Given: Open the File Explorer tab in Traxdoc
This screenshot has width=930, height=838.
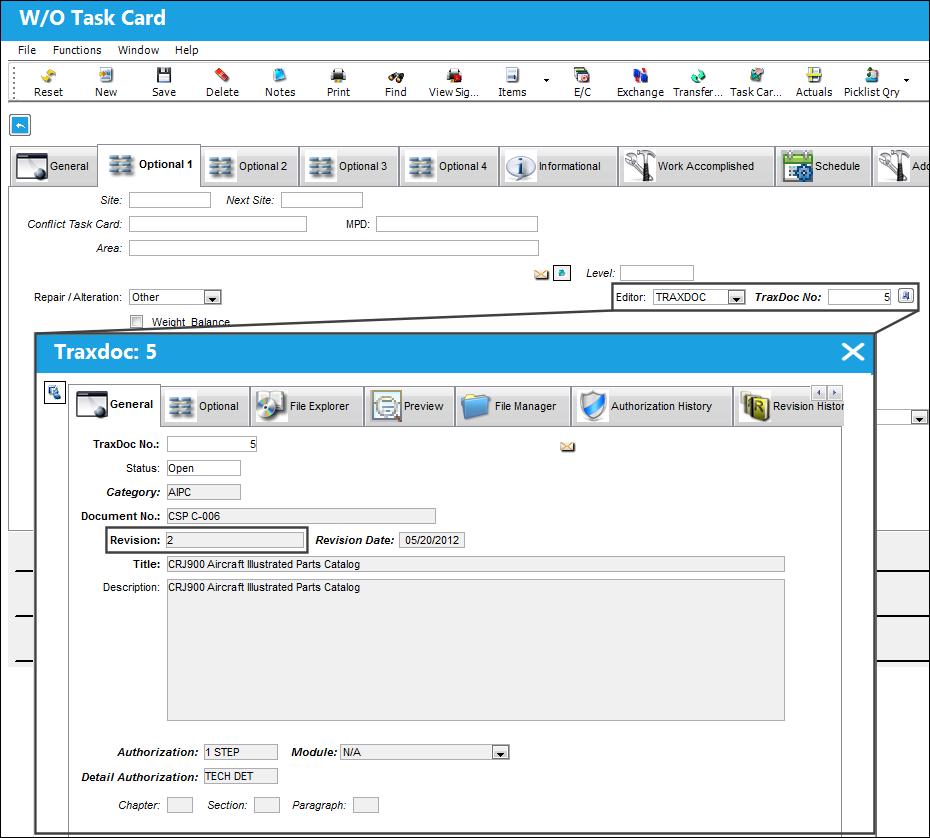Looking at the screenshot, I should pyautogui.click(x=307, y=406).
